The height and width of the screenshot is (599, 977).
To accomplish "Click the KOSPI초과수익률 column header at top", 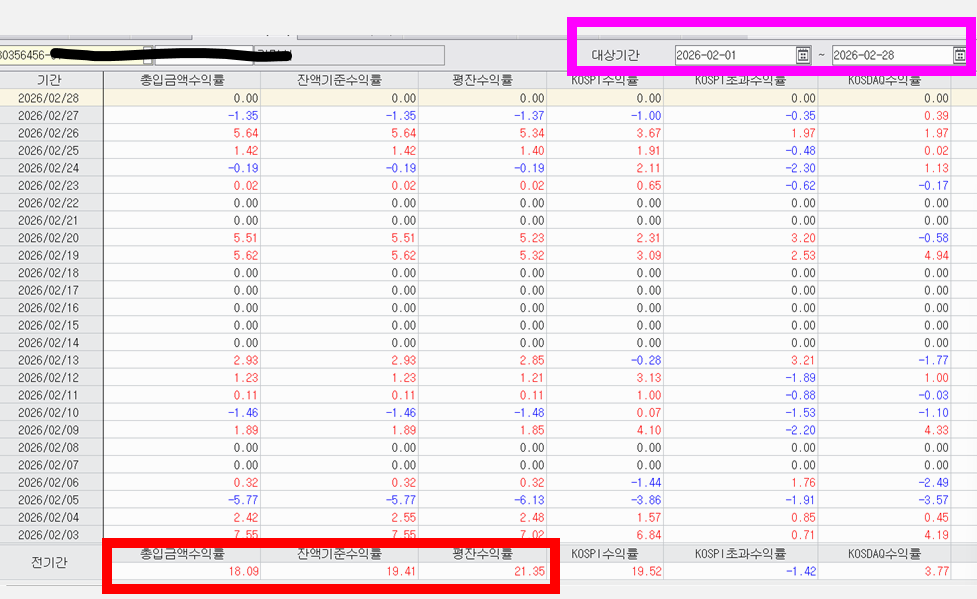I will pos(740,80).
